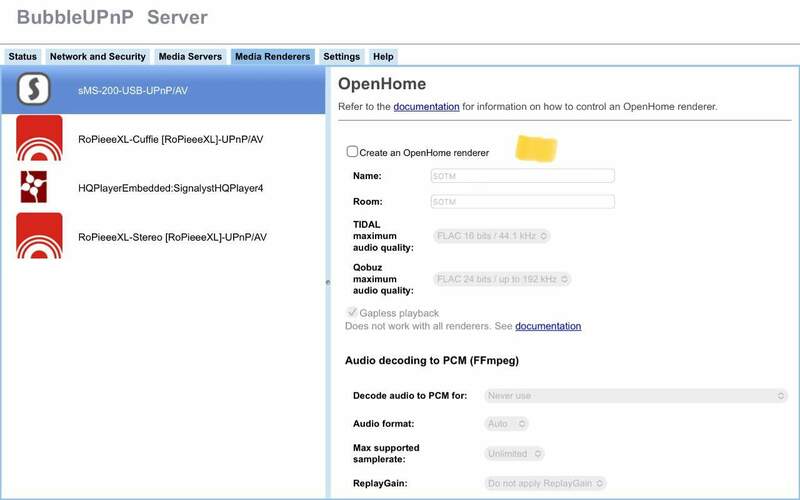
Task: Select RoPieeeXL-Cuffie [RoPieeeXL]-UPnP/AV renderer
Action: click(163, 139)
